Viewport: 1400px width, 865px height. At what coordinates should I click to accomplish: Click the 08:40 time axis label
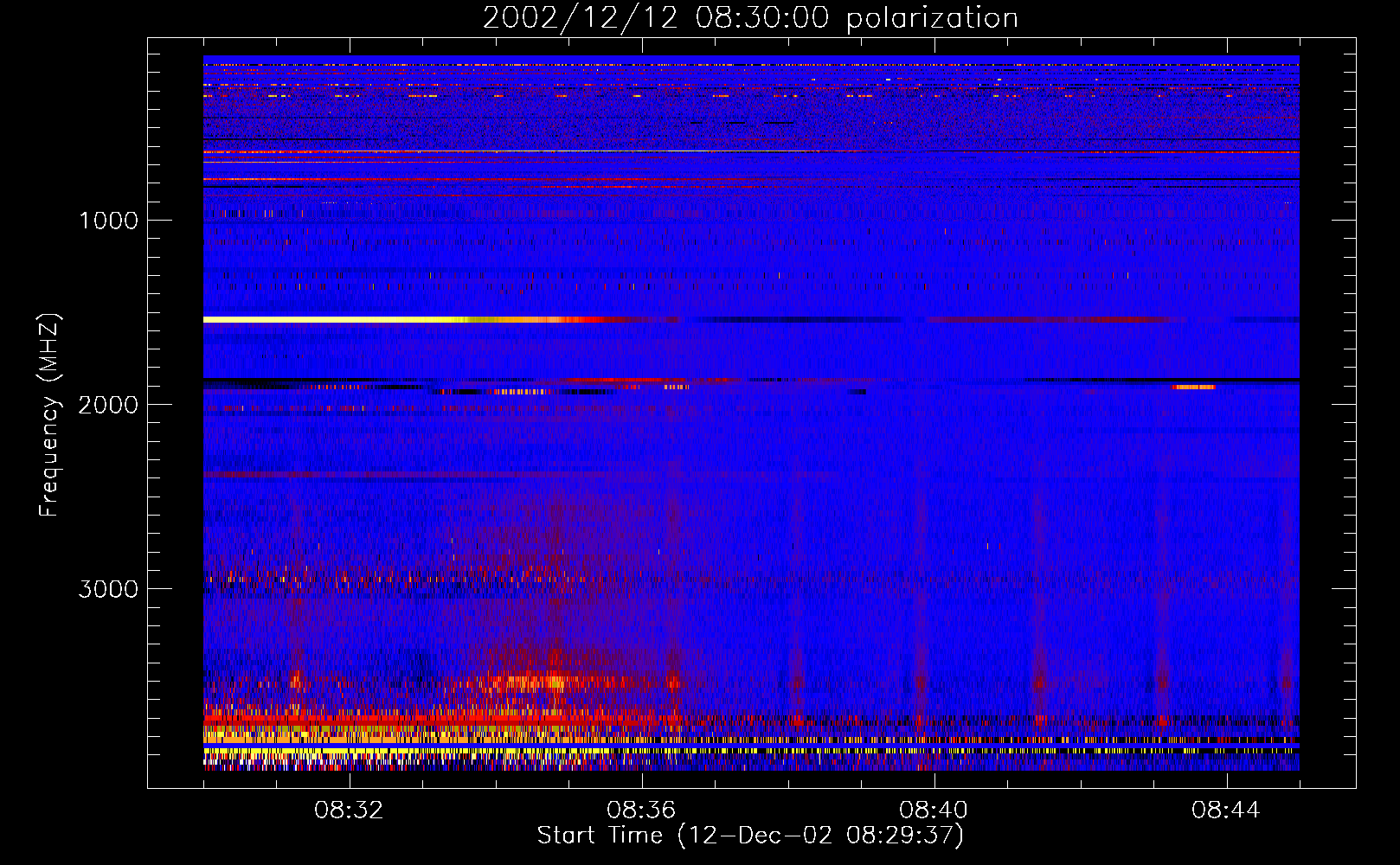(934, 811)
